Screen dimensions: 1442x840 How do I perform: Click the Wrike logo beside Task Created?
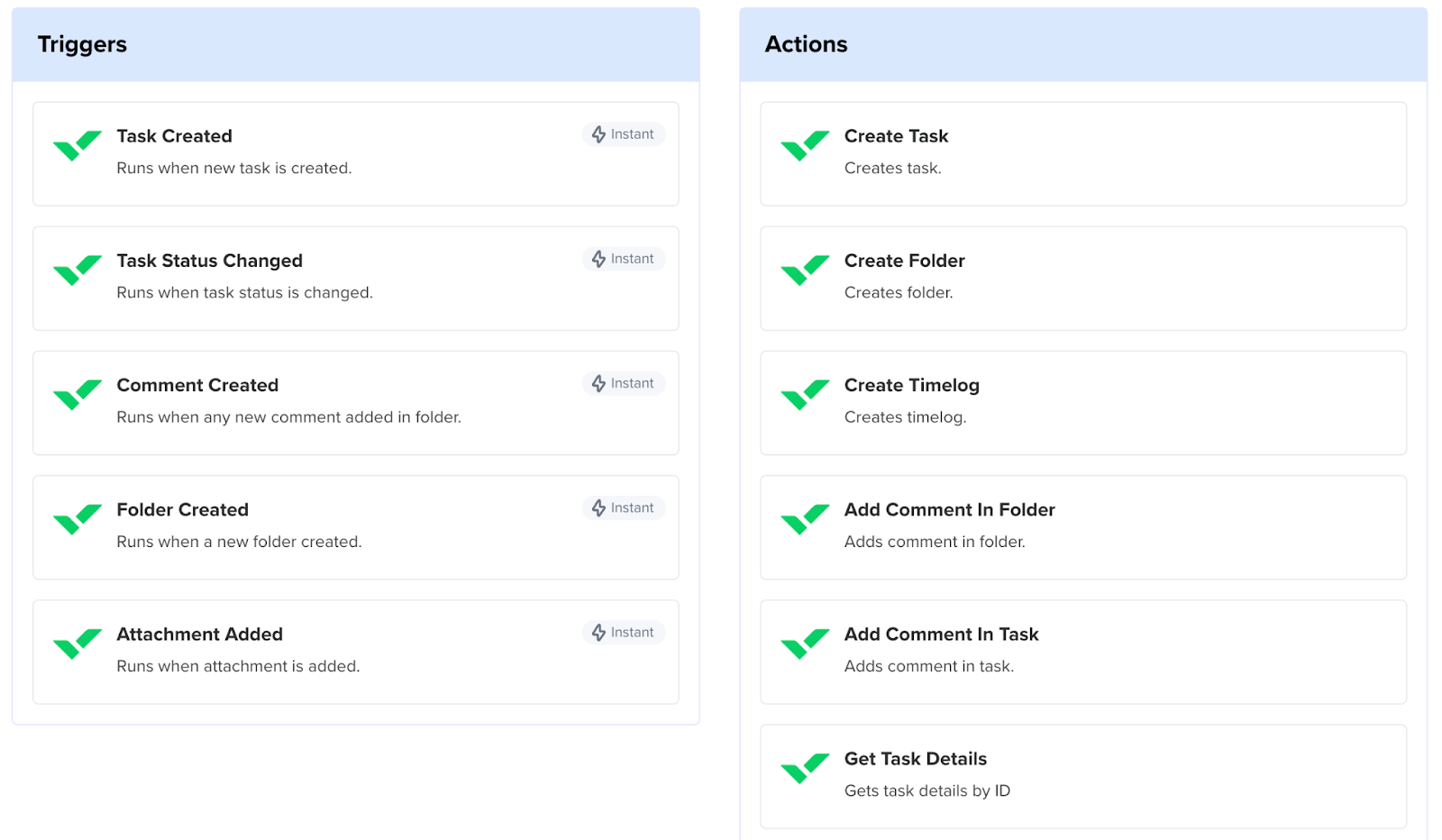[x=77, y=146]
